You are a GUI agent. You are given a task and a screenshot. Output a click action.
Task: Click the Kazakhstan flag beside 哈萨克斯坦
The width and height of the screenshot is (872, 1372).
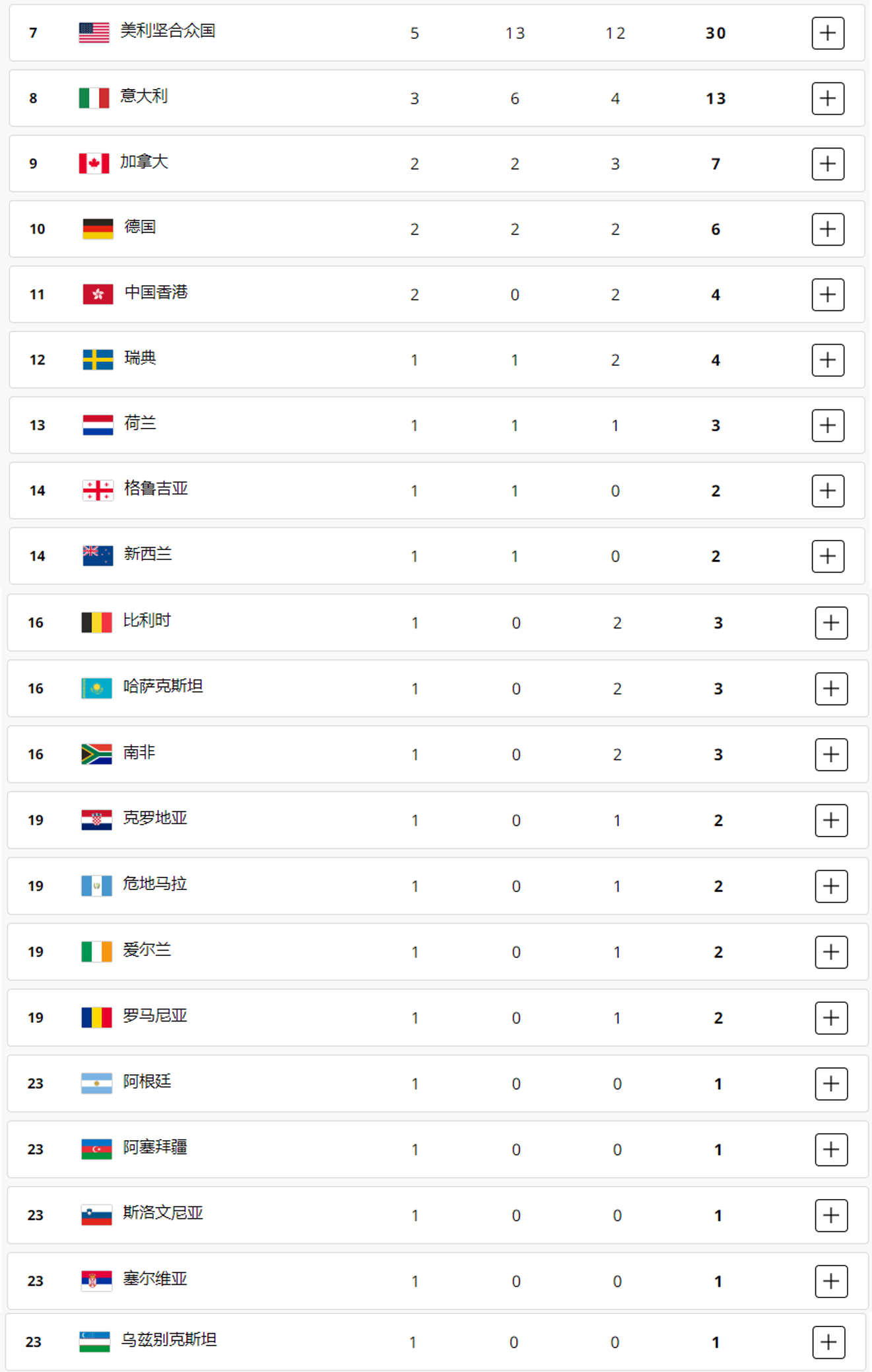click(x=96, y=689)
